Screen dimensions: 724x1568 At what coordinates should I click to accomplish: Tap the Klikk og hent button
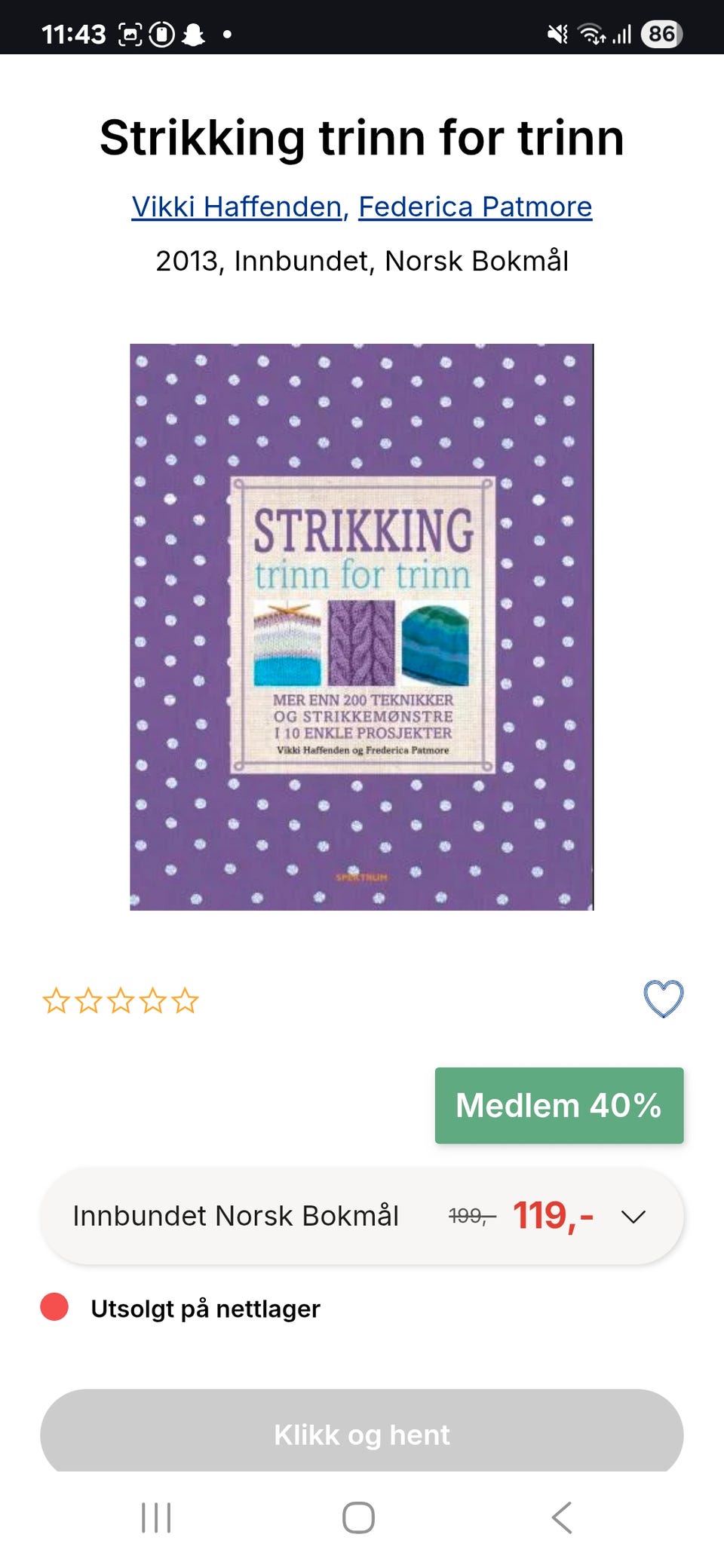coord(362,1431)
